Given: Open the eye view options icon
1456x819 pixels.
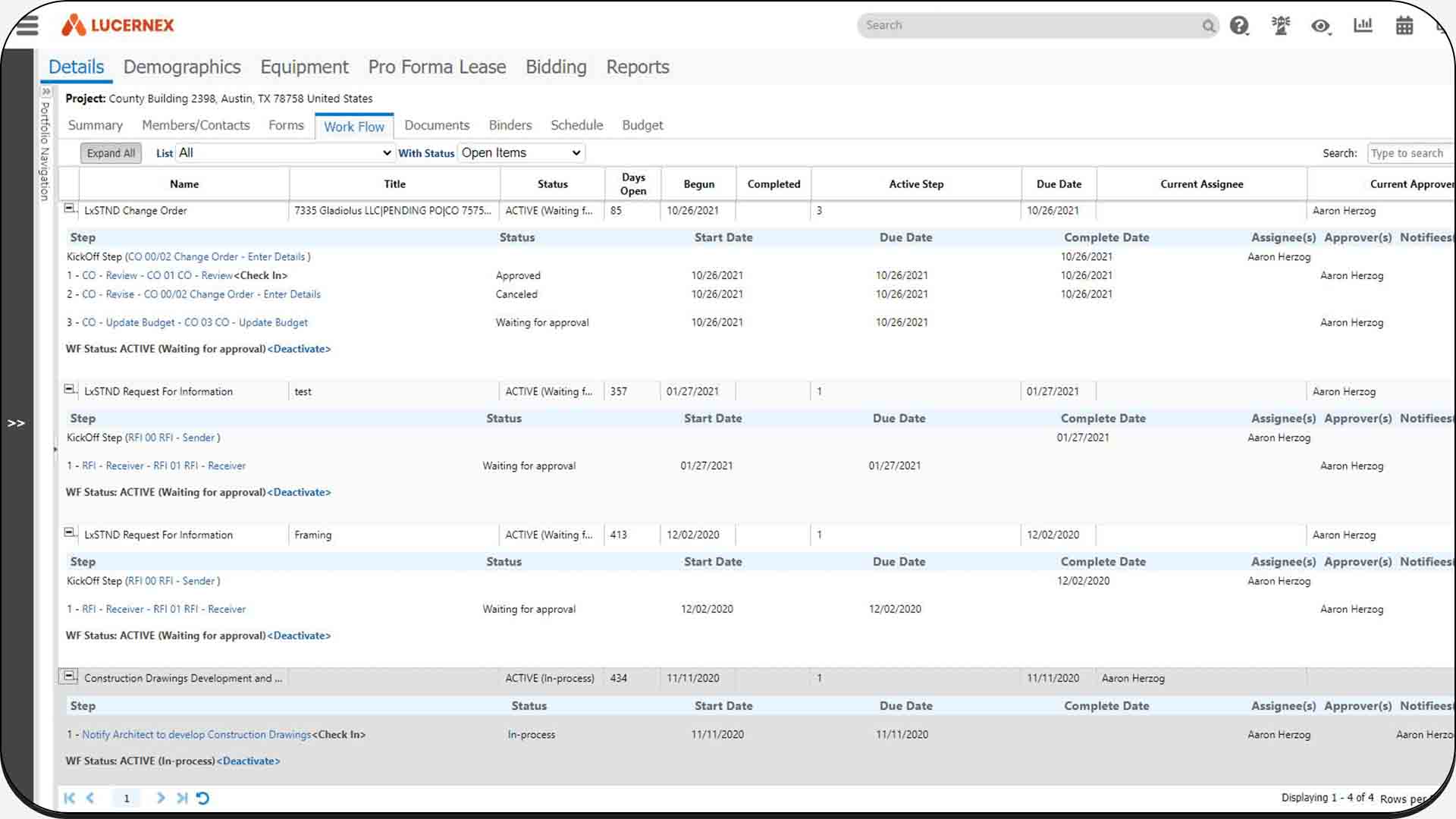Looking at the screenshot, I should point(1319,25).
